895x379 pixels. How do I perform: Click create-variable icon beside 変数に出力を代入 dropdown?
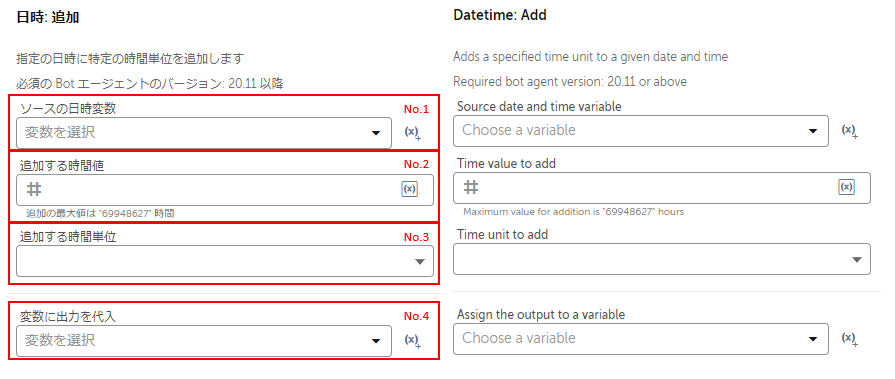click(413, 341)
